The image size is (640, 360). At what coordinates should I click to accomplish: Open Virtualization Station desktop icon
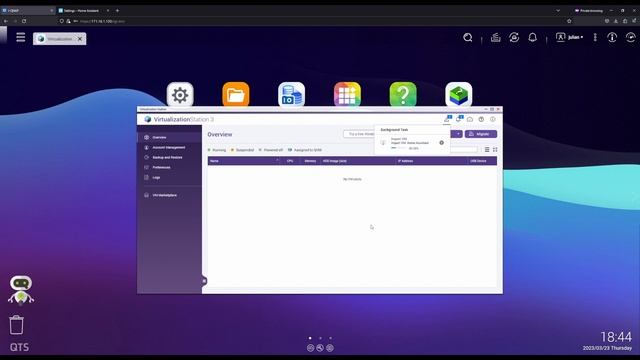tap(459, 94)
